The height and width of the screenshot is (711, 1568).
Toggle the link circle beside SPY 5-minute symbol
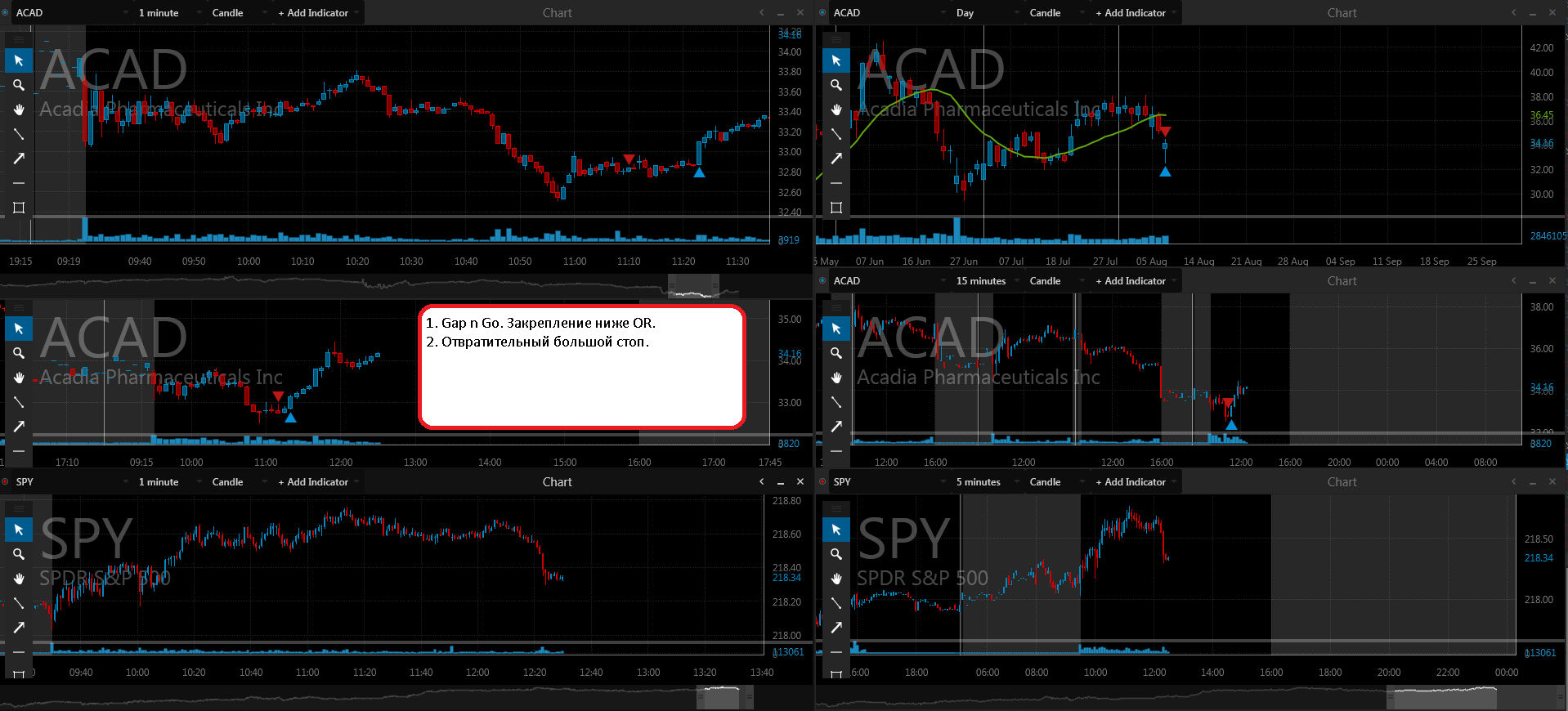(x=822, y=481)
